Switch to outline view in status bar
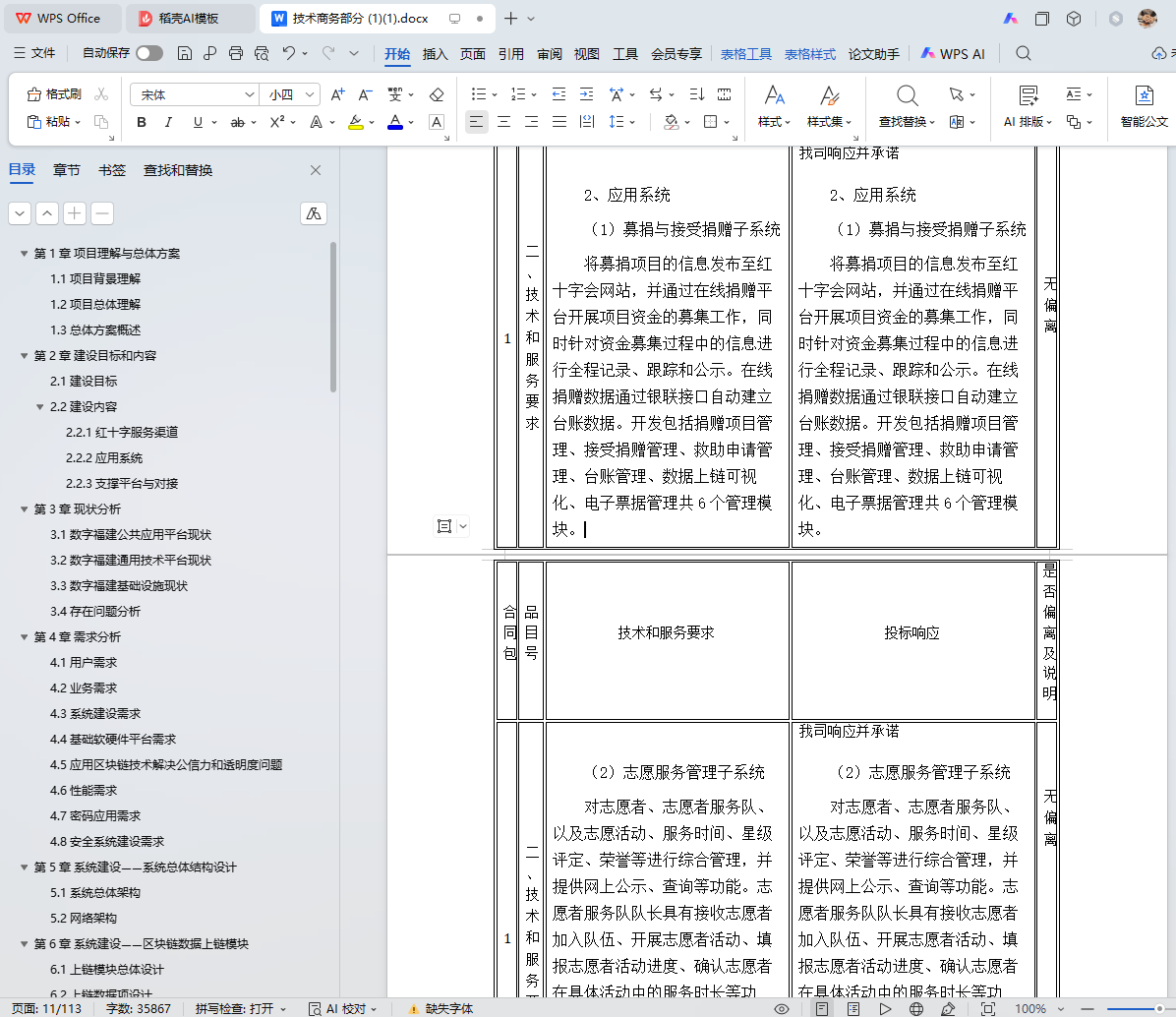The image size is (1176, 1017). click(x=853, y=1009)
